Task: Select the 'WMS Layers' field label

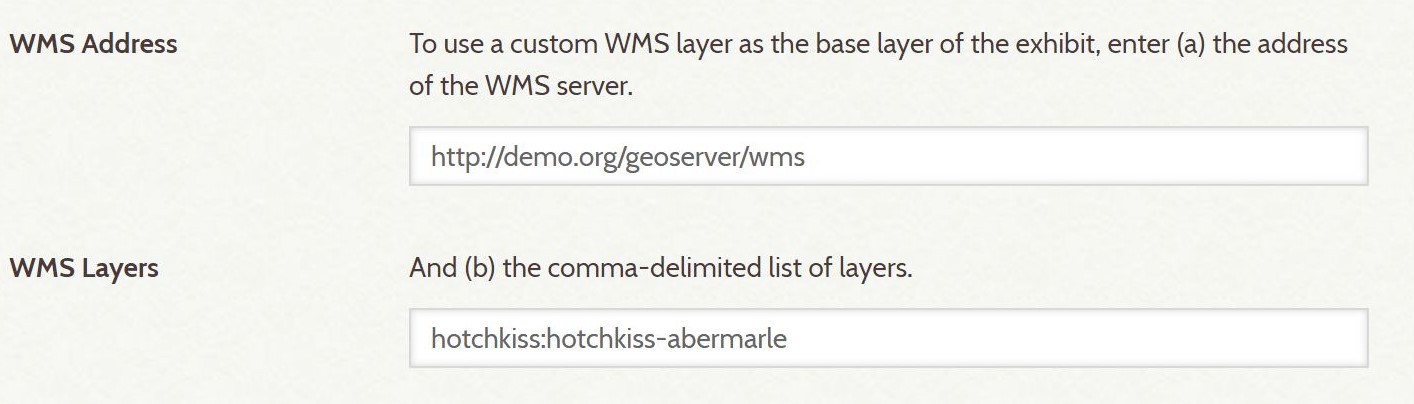Action: pos(84,268)
